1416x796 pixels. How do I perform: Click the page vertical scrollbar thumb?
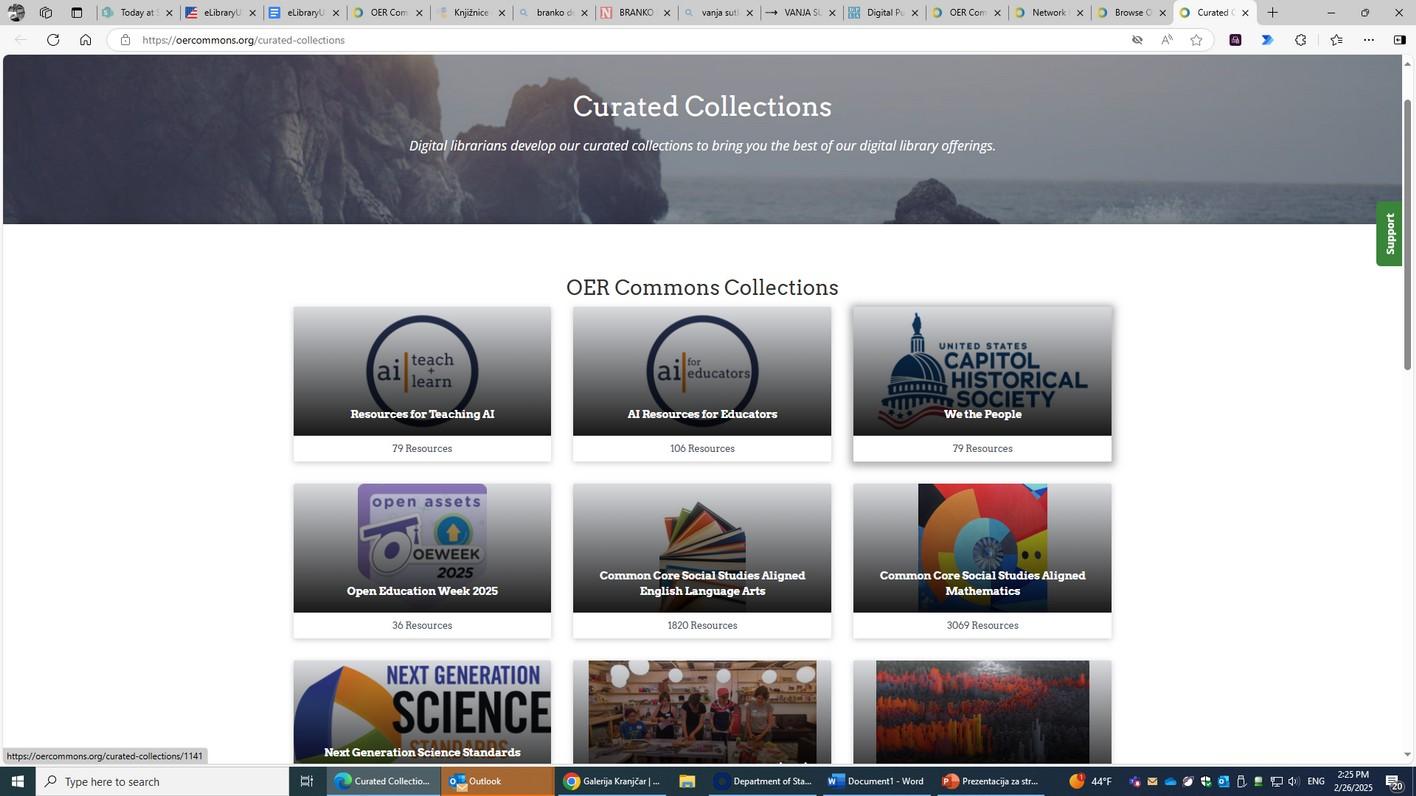[x=1407, y=235]
